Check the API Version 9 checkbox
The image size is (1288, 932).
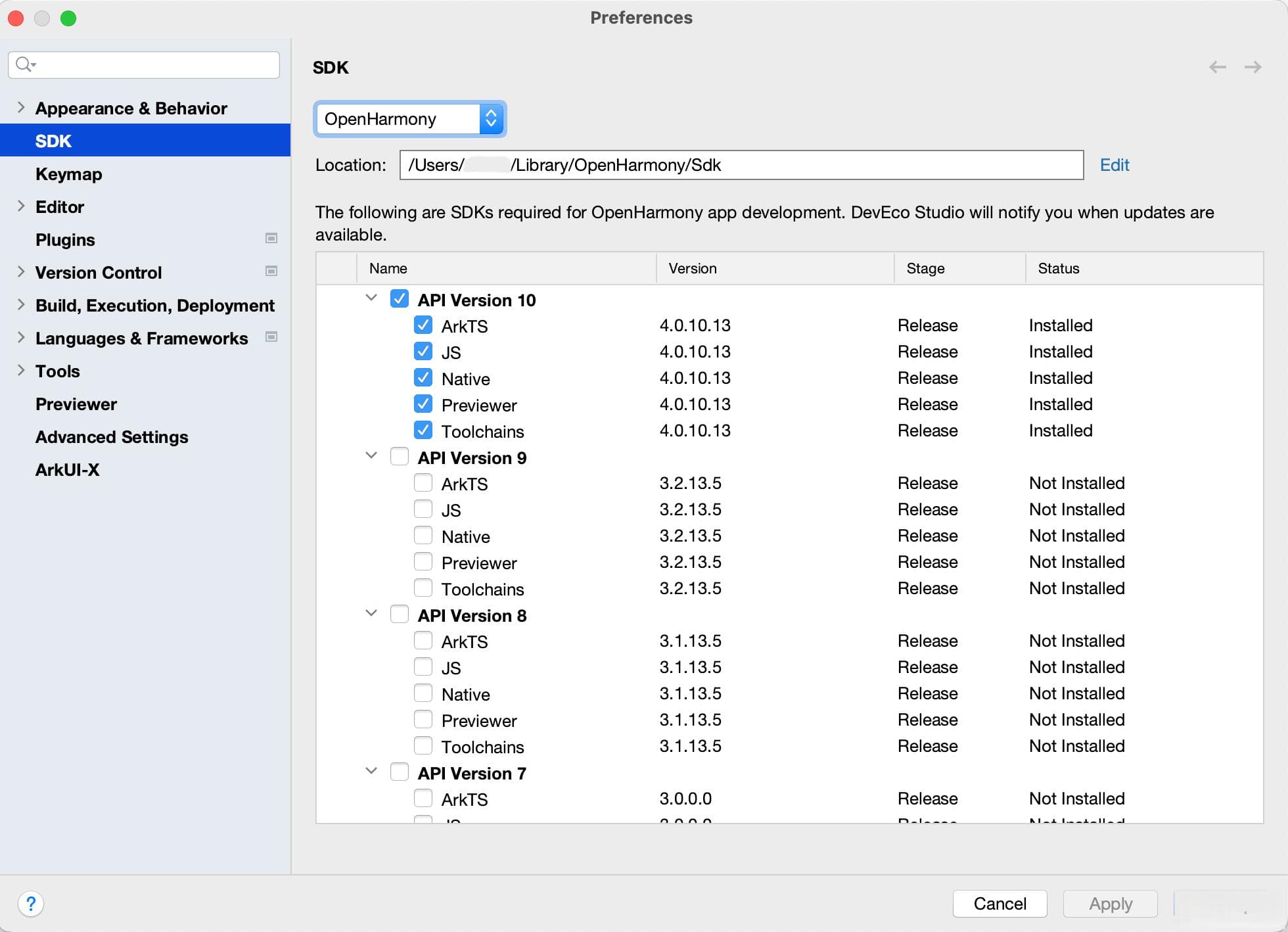400,457
